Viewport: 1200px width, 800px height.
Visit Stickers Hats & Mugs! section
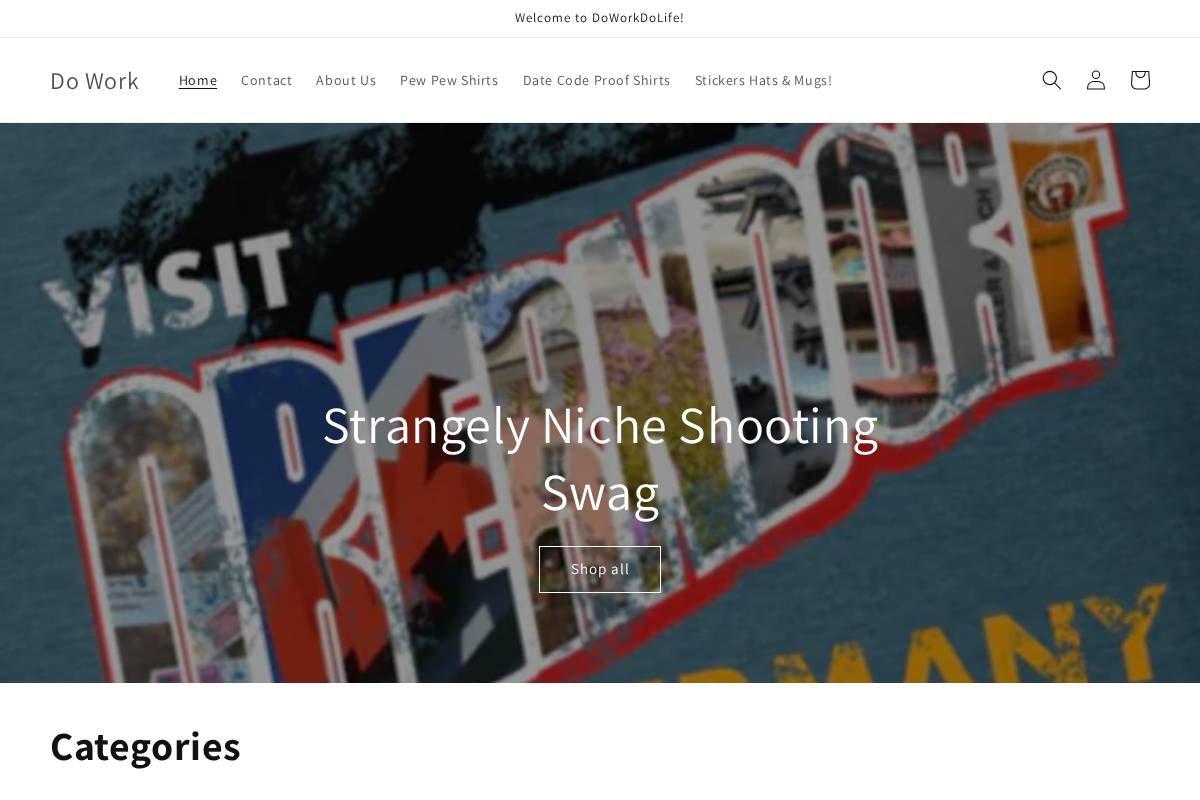coord(763,80)
